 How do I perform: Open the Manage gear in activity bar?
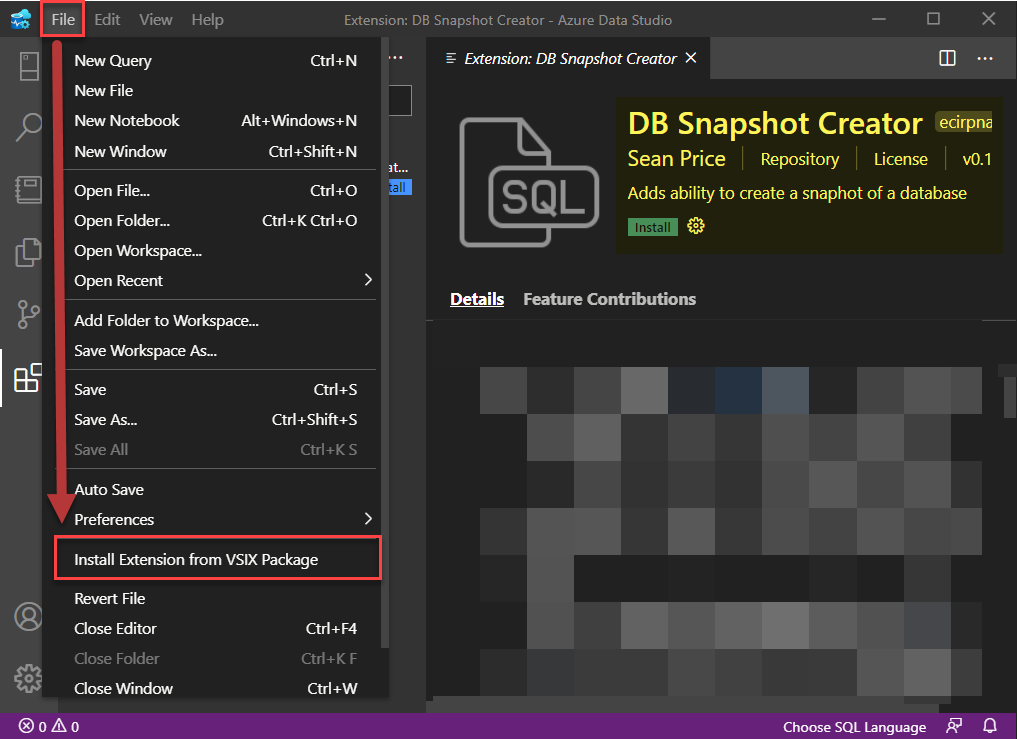(x=29, y=679)
